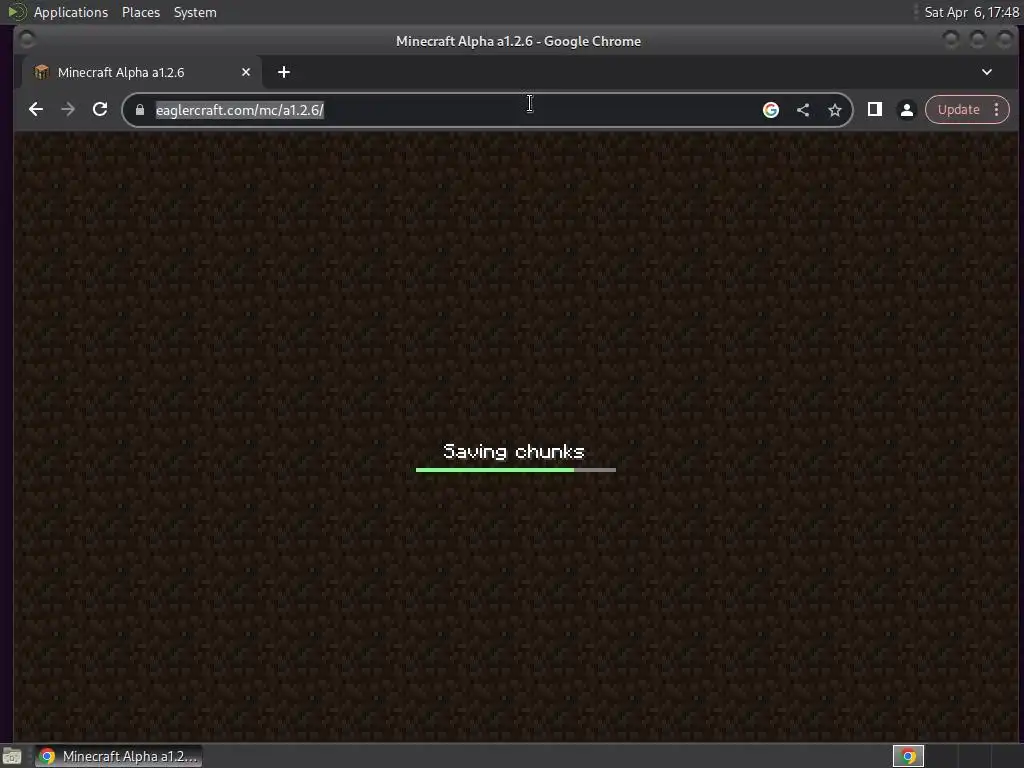1024x768 pixels.
Task: Click the forward navigation arrow
Action: tap(68, 110)
